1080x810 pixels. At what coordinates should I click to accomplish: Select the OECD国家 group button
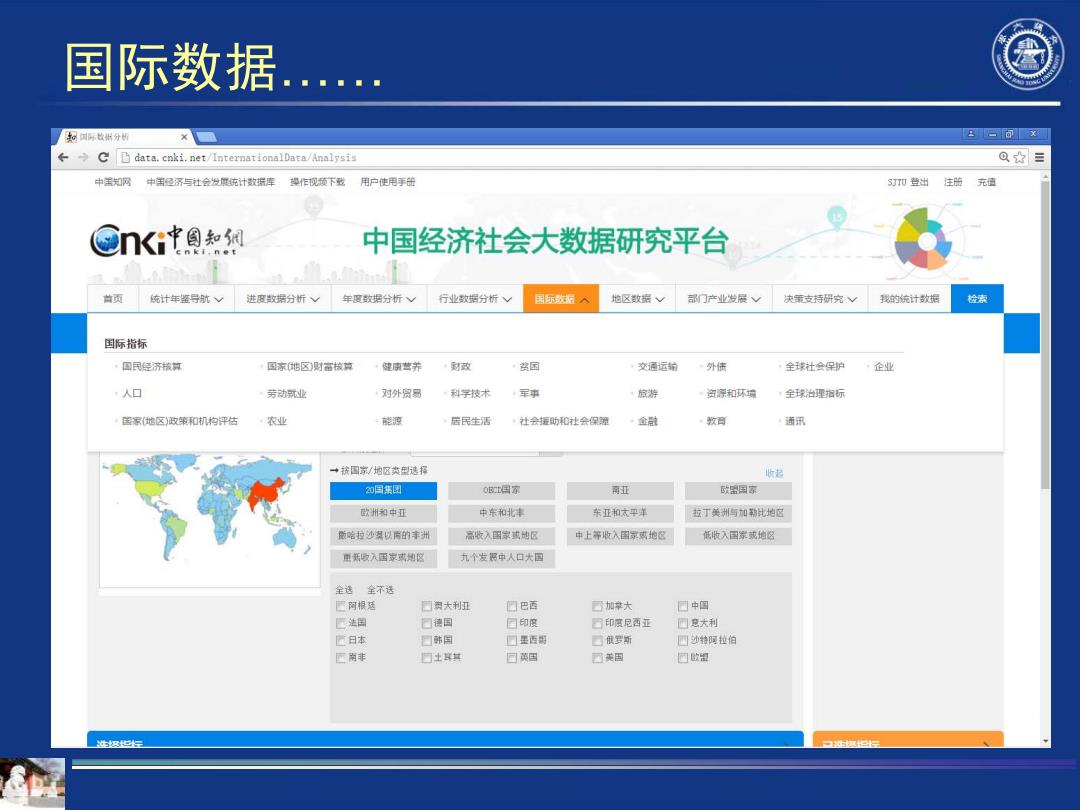[501, 490]
